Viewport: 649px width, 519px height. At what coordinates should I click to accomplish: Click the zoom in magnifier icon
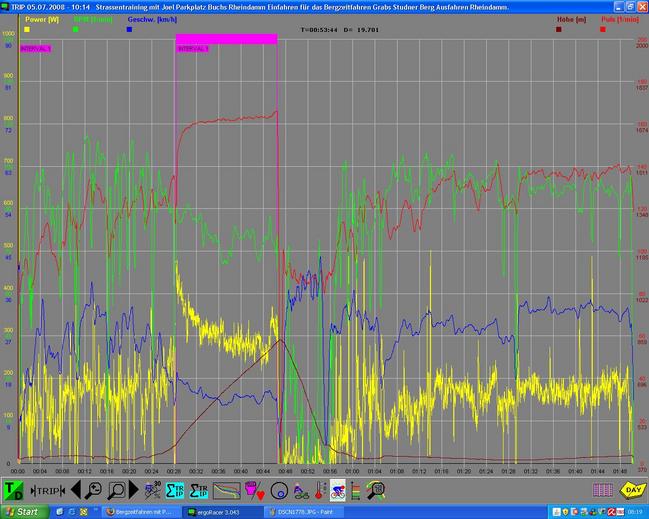[x=115, y=490]
